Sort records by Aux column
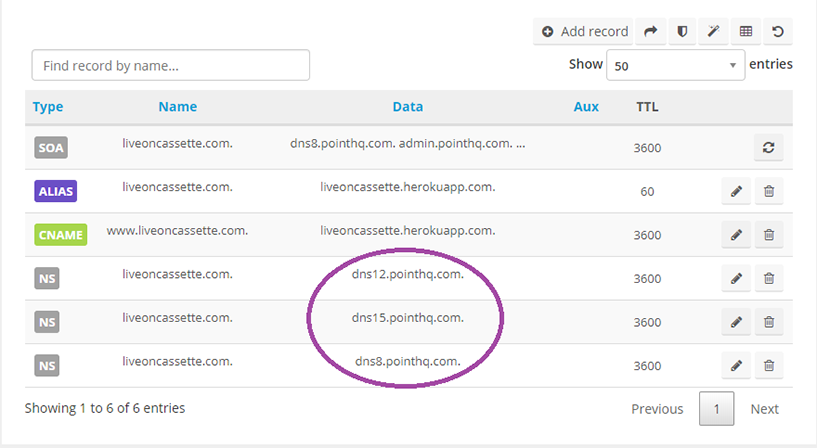The height and width of the screenshot is (448, 817). click(x=586, y=107)
